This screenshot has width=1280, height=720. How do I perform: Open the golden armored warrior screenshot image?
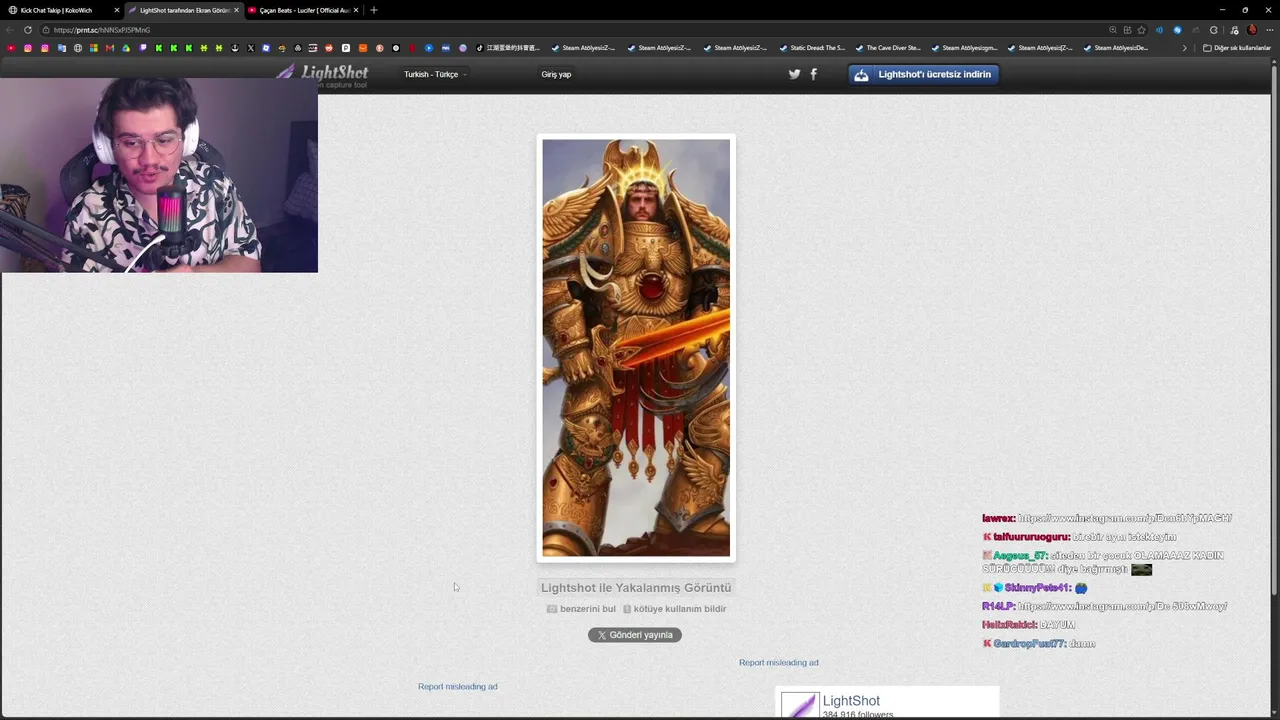coord(636,348)
